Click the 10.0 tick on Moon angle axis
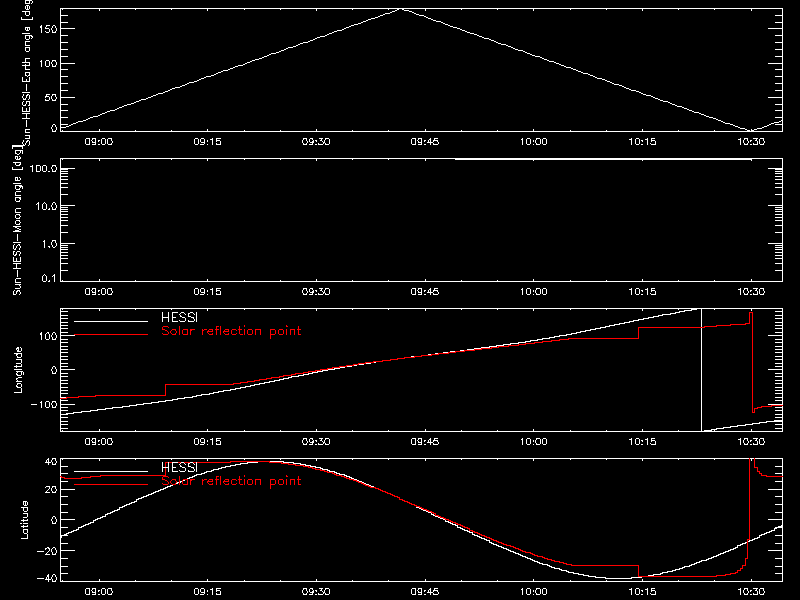Image resolution: width=800 pixels, height=600 pixels. coord(46,206)
